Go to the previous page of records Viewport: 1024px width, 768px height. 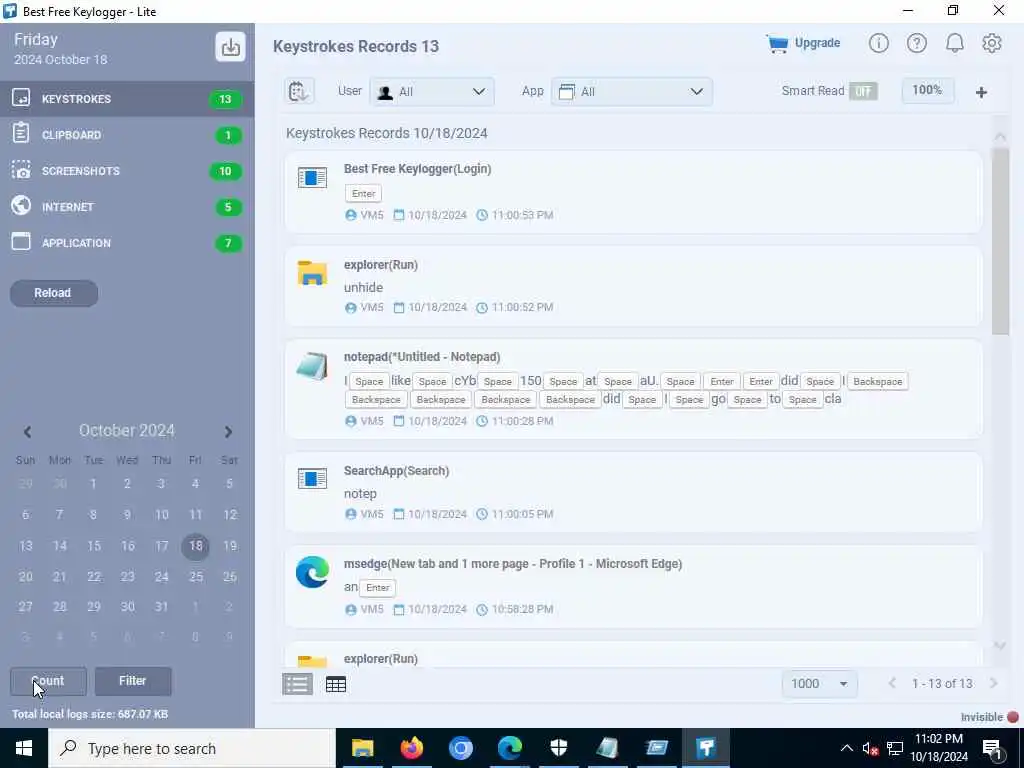[892, 683]
